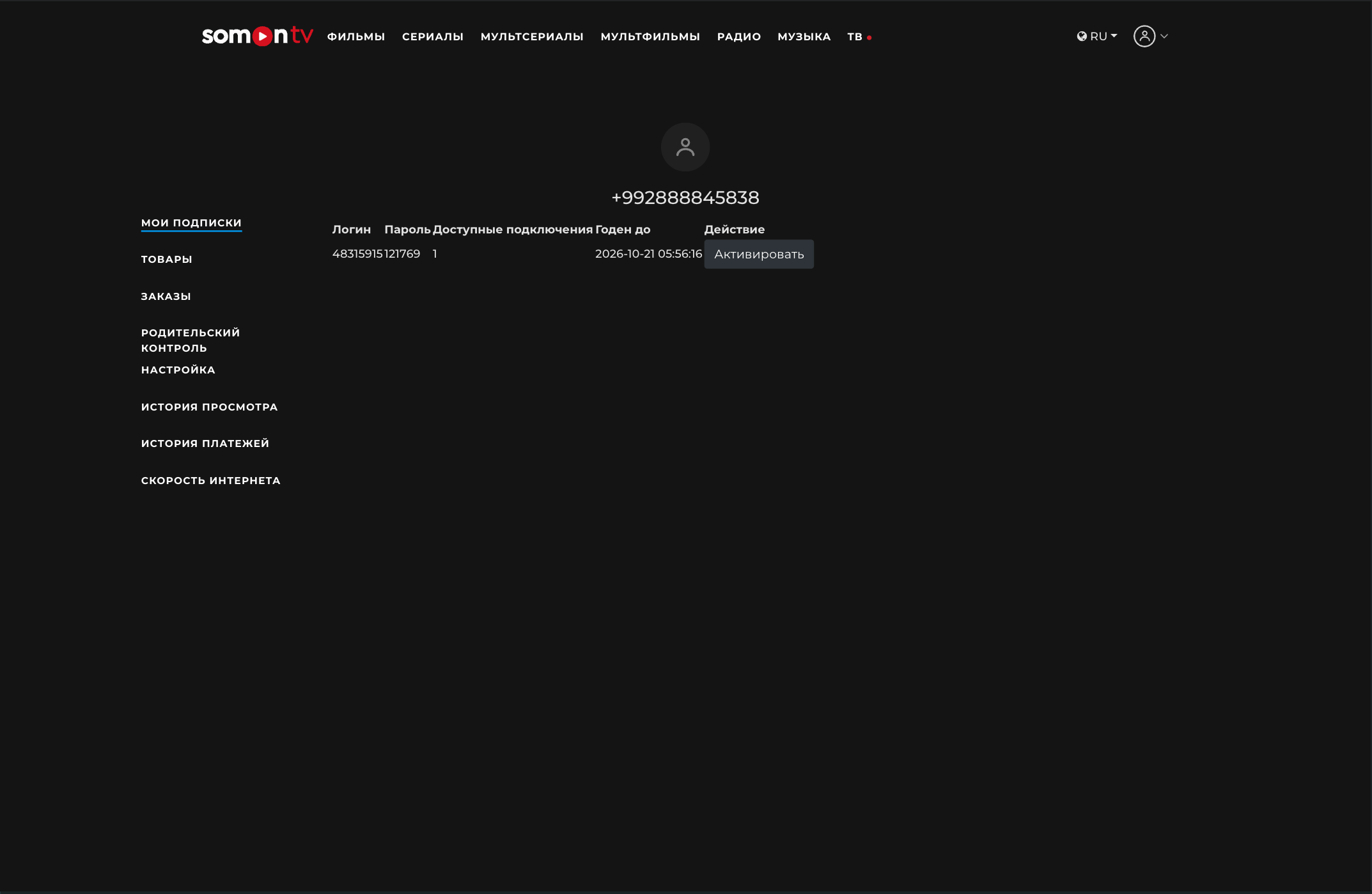
Task: Open Настройка in sidebar
Action: [178, 370]
